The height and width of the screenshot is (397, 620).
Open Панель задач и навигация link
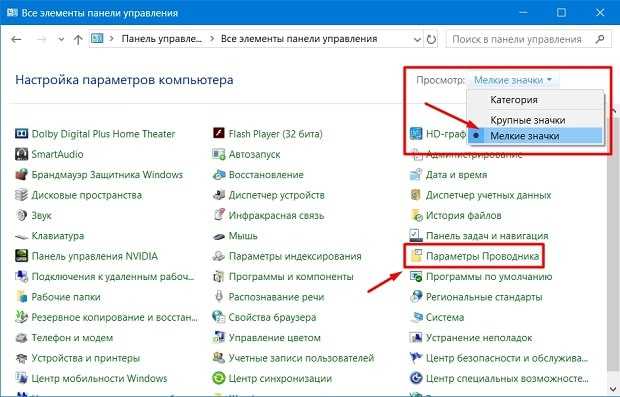click(487, 236)
